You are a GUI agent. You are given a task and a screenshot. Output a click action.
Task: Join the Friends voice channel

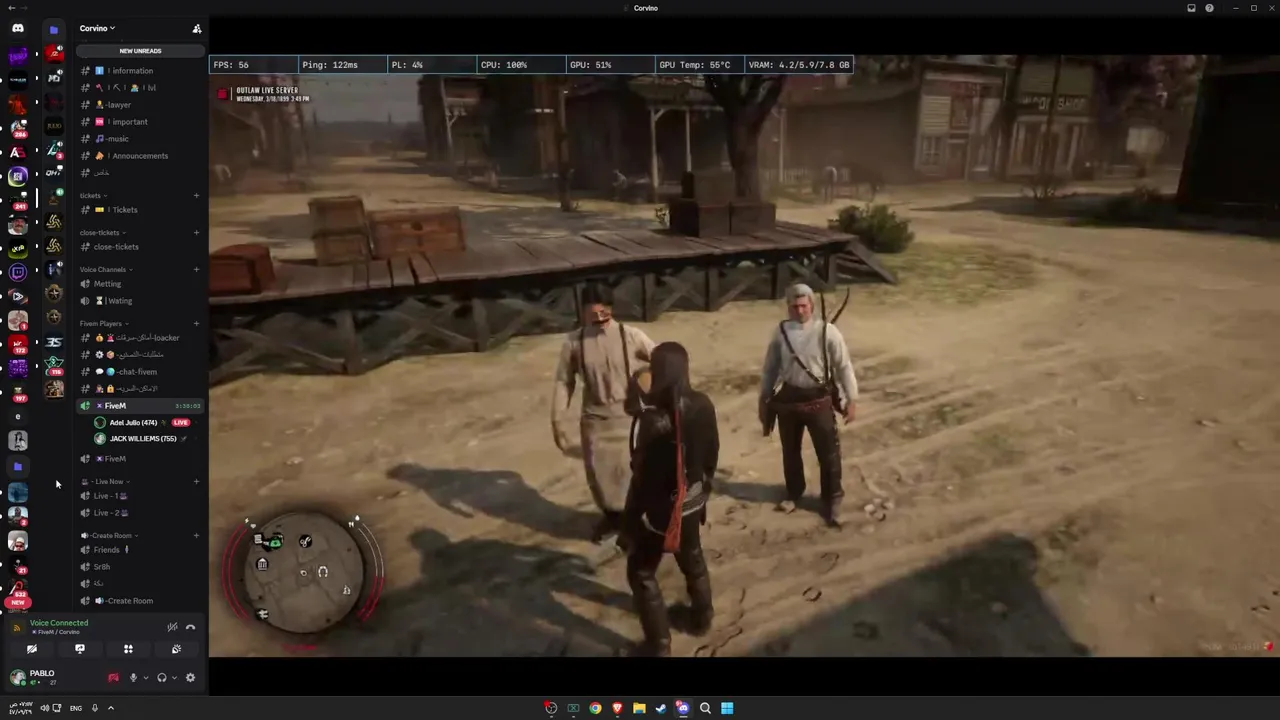(x=140, y=550)
